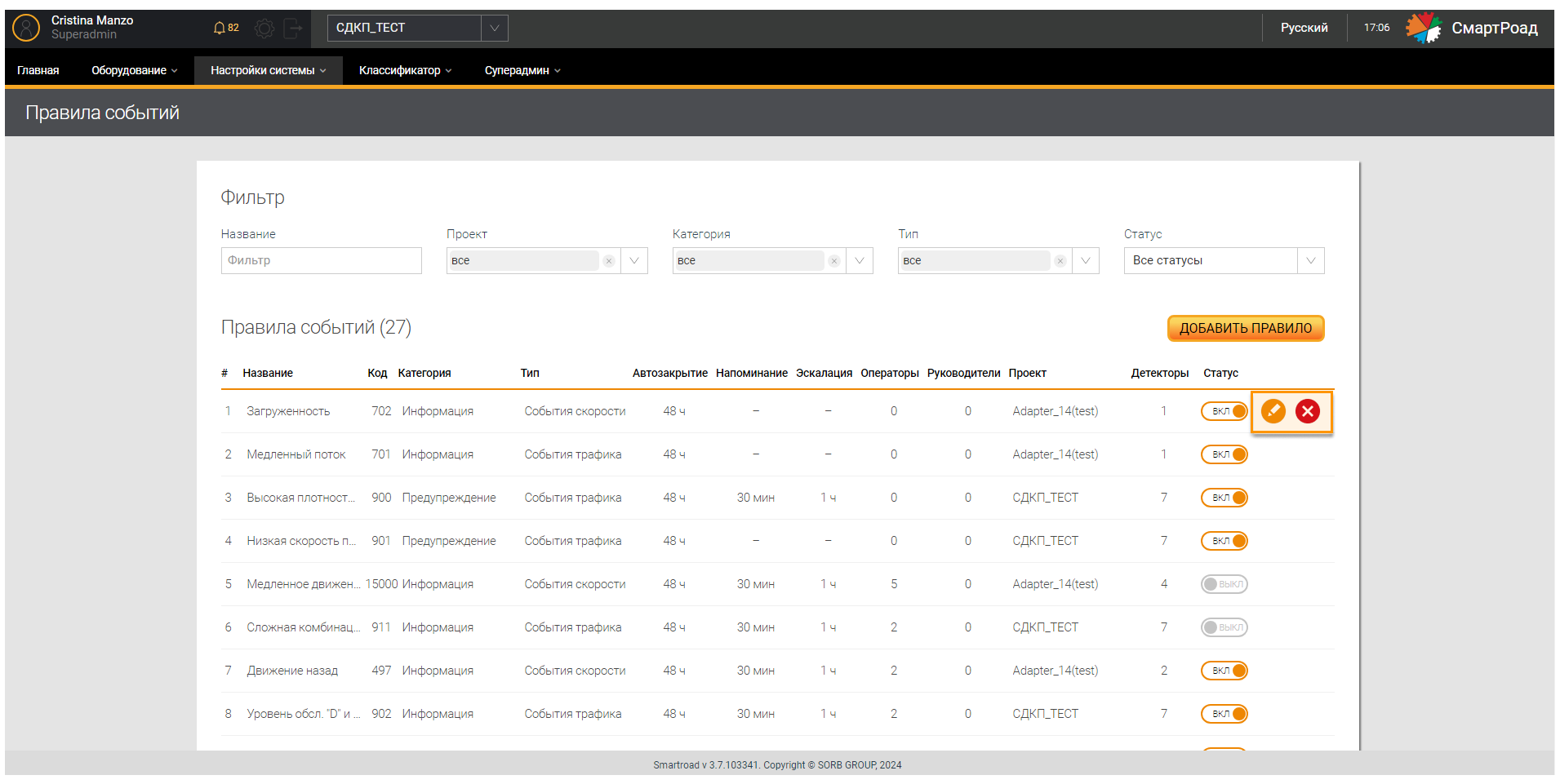Image resolution: width=1560 pixels, height=784 pixels.
Task: Open the Русский language selector
Action: (1304, 28)
